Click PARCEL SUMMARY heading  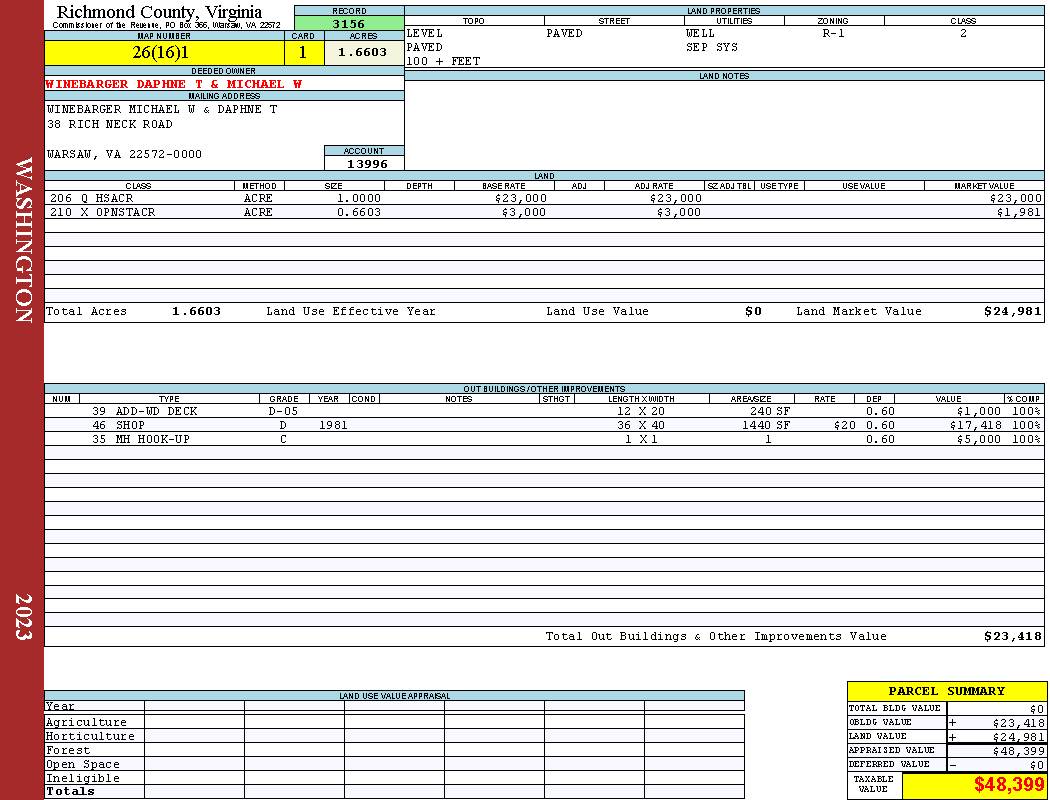[946, 692]
